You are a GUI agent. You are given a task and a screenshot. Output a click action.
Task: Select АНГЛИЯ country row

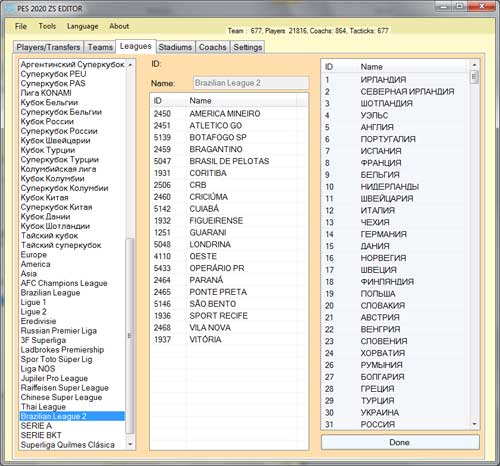pyautogui.click(x=396, y=127)
